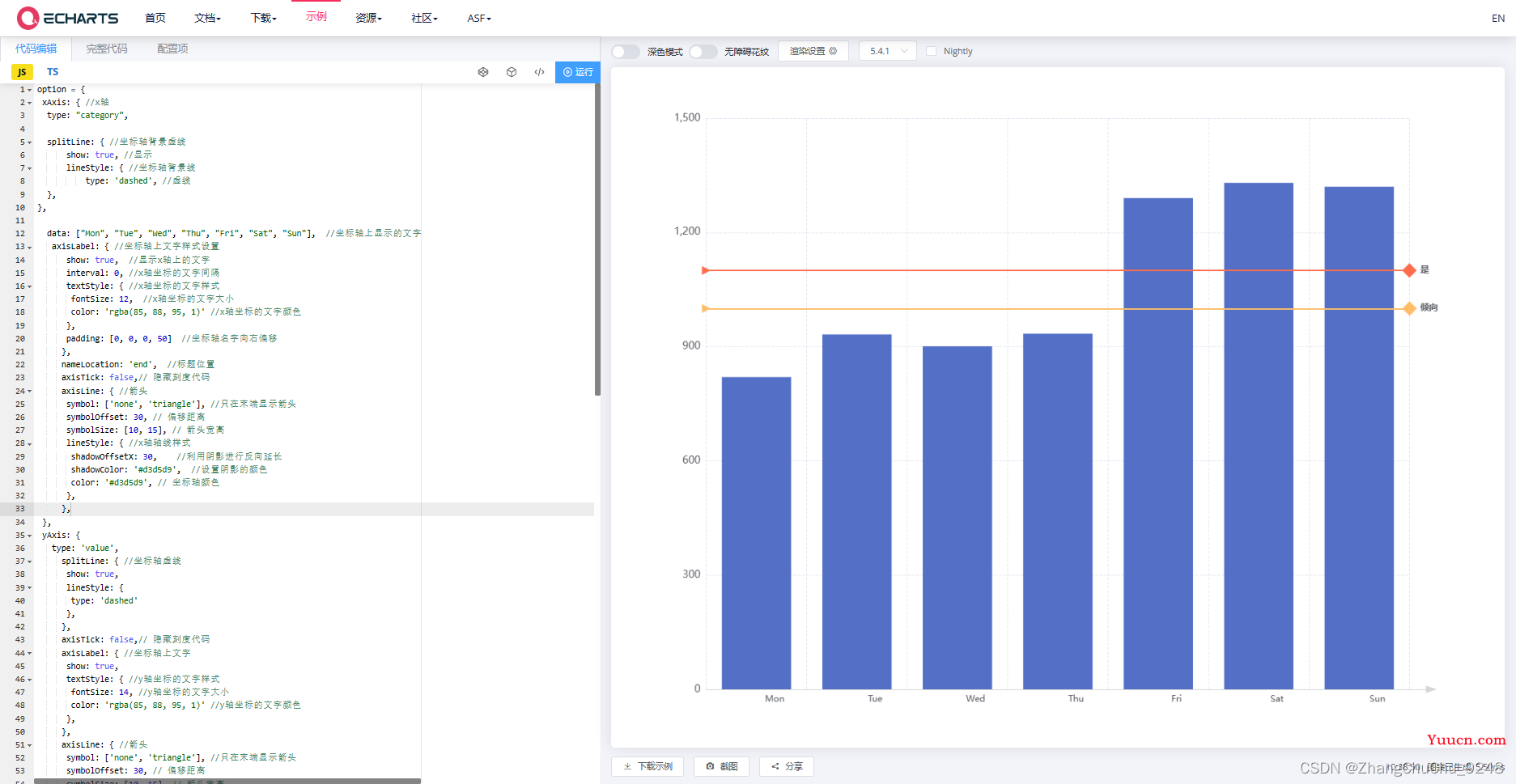Screen dimensions: 1516x784
Task: Enable the Nightly checkbox
Action: click(x=931, y=51)
